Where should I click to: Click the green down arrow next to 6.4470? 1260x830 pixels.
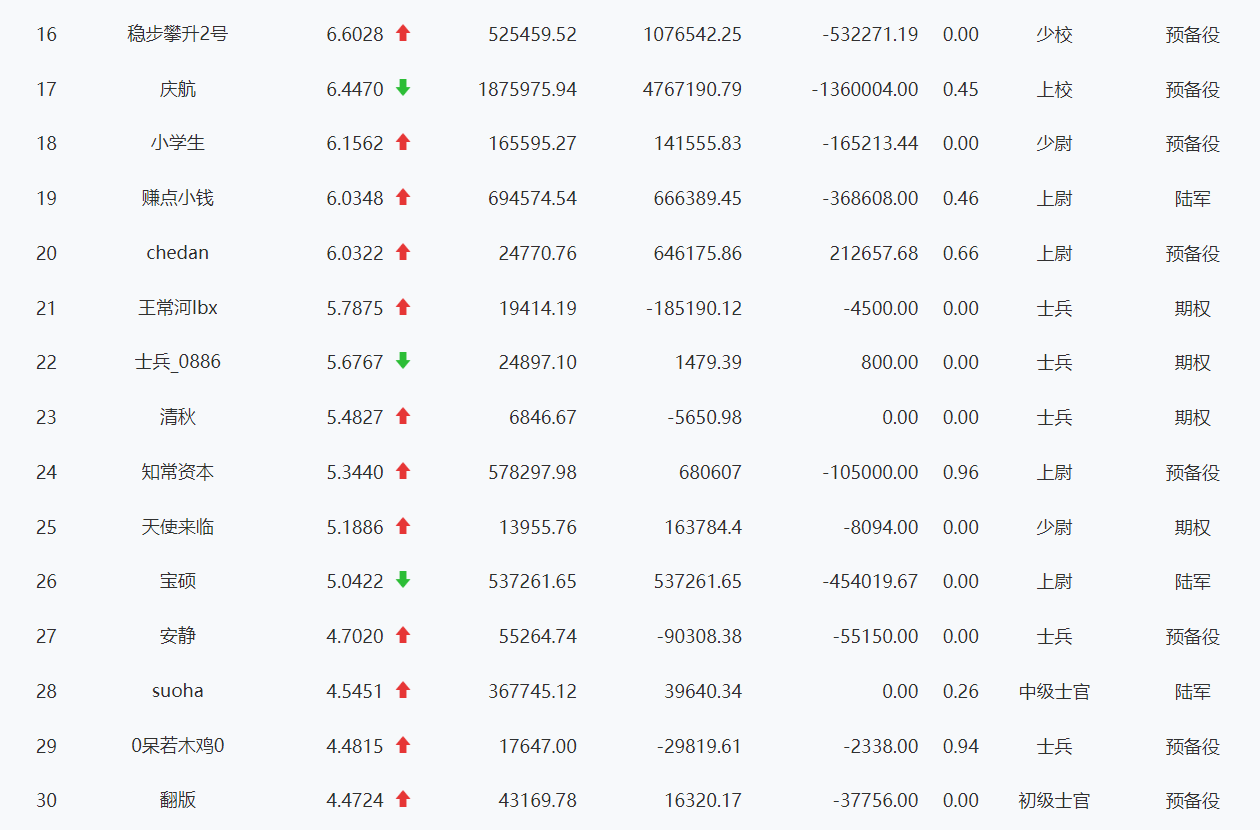(403, 88)
